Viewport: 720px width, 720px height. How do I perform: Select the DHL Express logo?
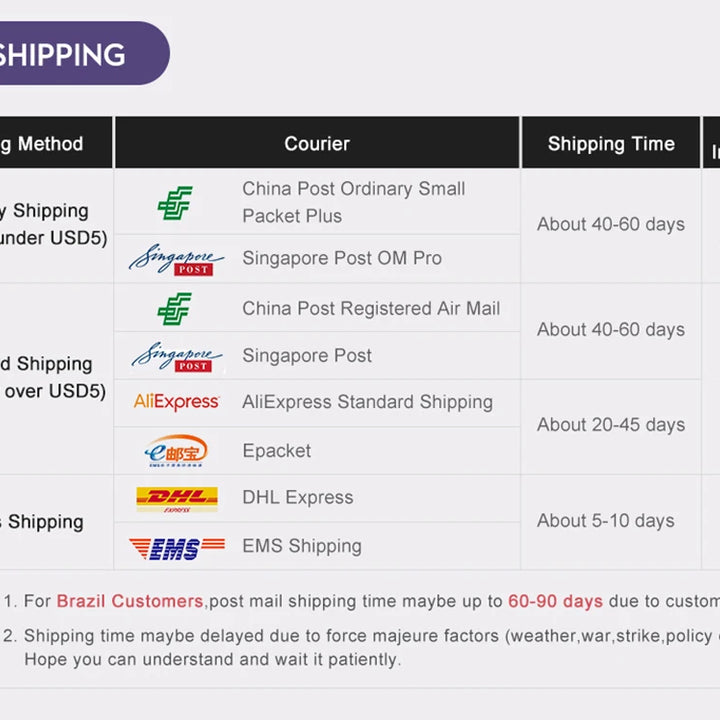[x=176, y=498]
